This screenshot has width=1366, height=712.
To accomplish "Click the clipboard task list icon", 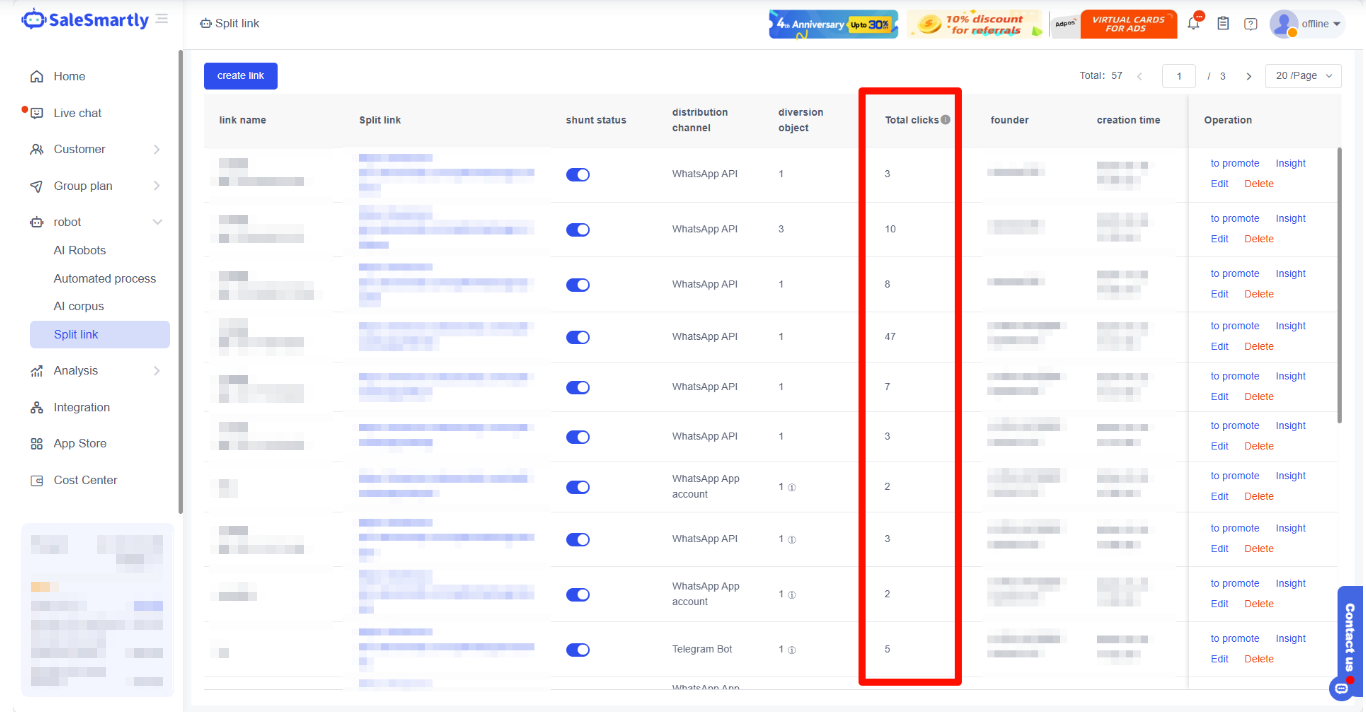I will [1222, 23].
